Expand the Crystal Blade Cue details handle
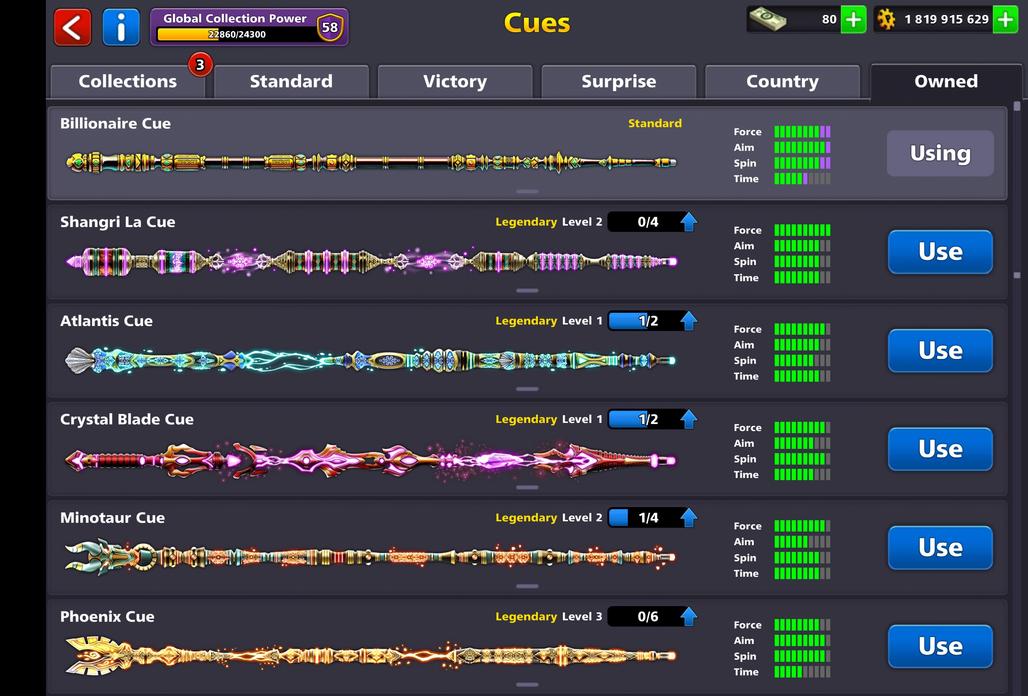 tap(527, 487)
